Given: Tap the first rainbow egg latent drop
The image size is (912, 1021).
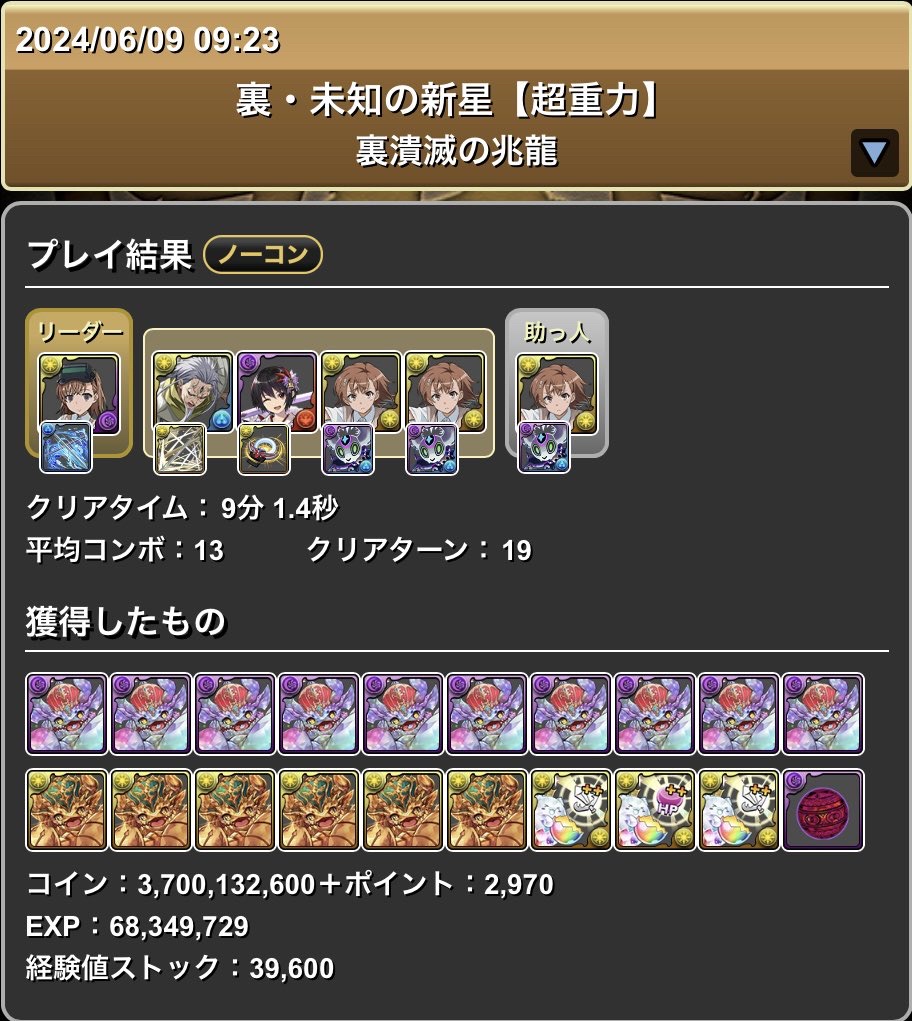Looking at the screenshot, I should point(571,810).
